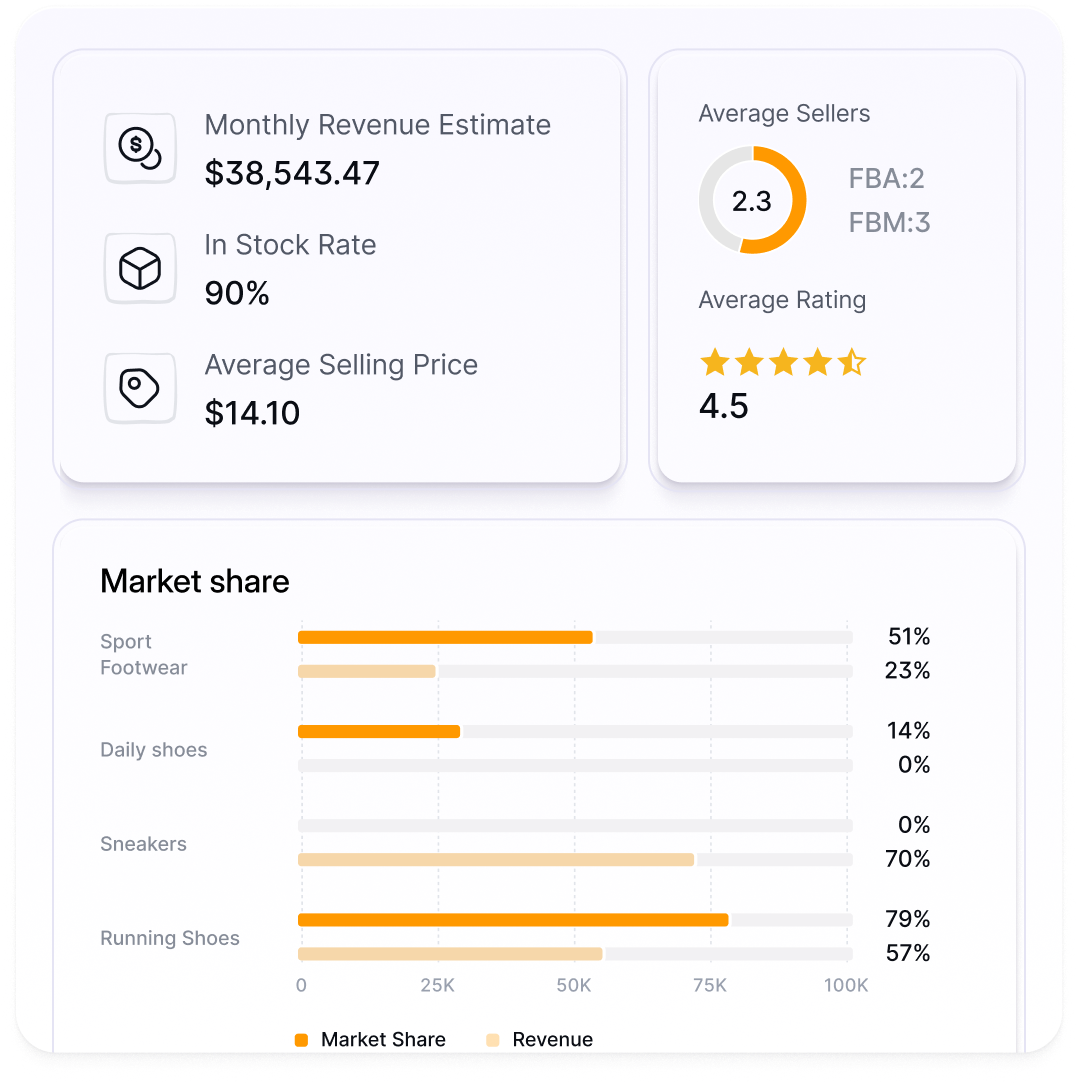Viewport: 1079px width, 1084px height.
Task: Click the Market share heading
Action: pyautogui.click(x=195, y=581)
